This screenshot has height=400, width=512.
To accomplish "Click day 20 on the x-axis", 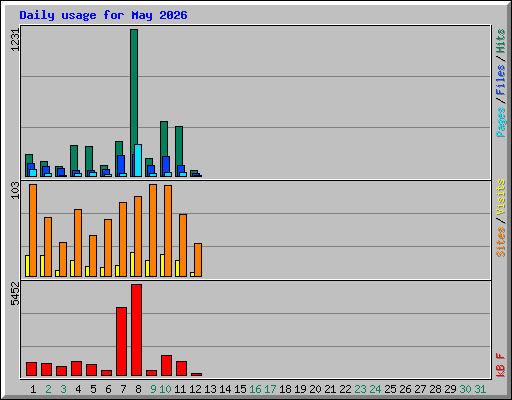I will click(x=315, y=389).
